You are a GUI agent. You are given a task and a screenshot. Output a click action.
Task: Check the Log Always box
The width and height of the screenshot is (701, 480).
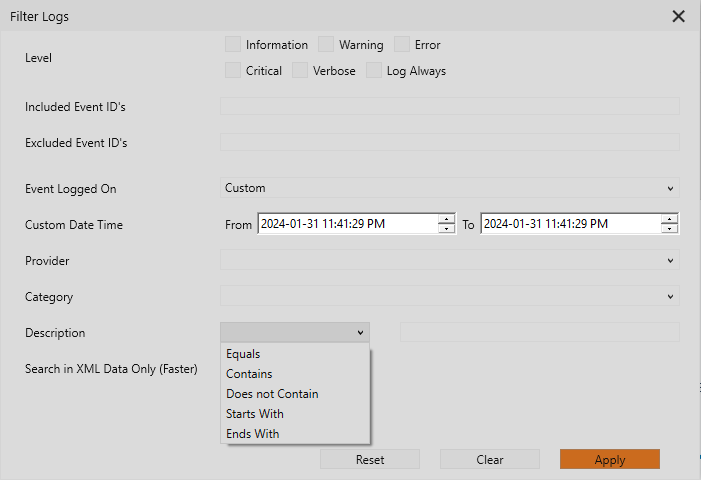tap(374, 70)
